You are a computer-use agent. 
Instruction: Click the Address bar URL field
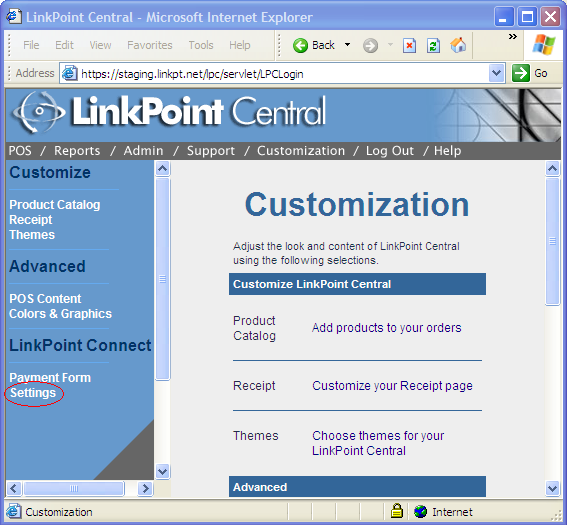coord(282,74)
